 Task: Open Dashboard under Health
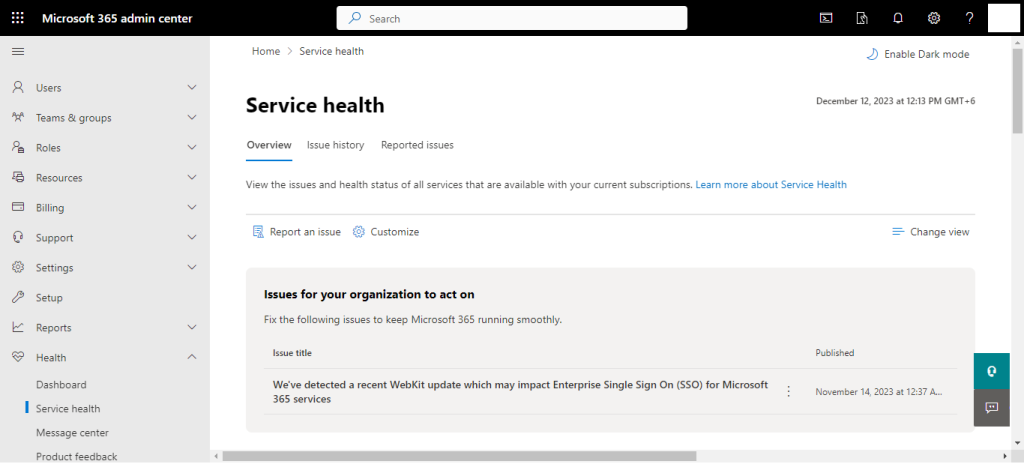tap(61, 385)
